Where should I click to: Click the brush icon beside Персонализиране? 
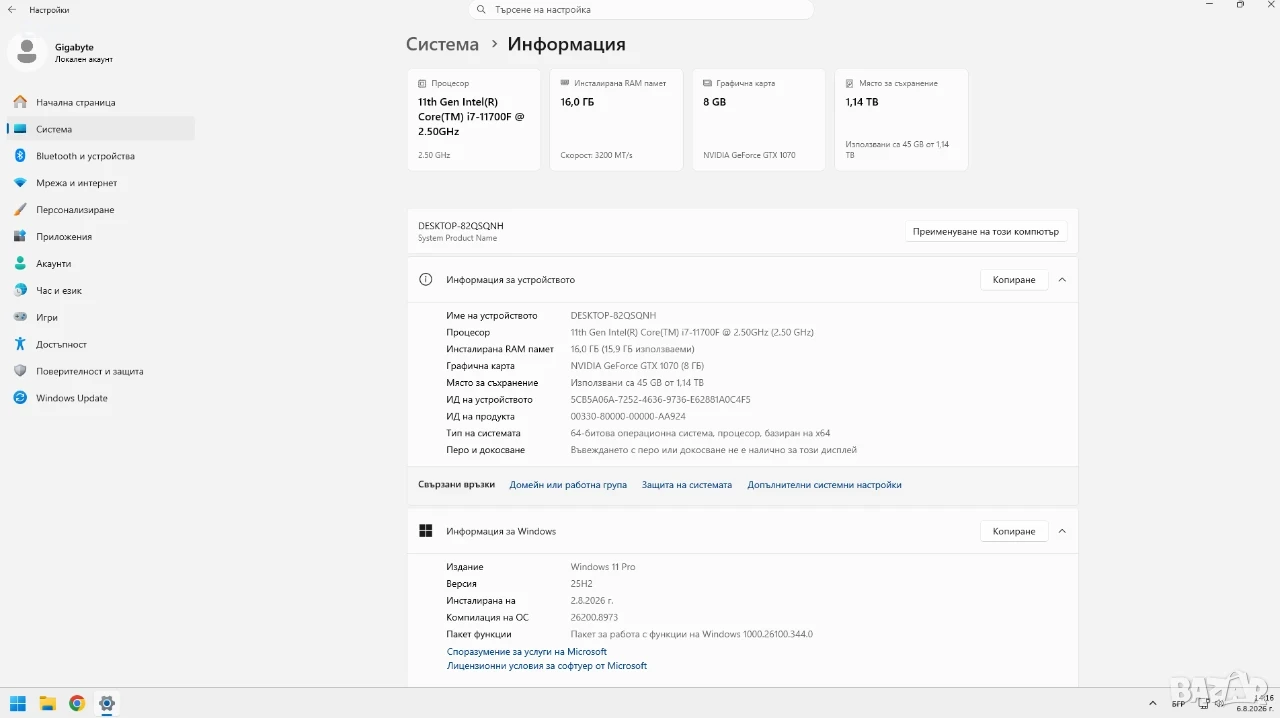tap(20, 210)
